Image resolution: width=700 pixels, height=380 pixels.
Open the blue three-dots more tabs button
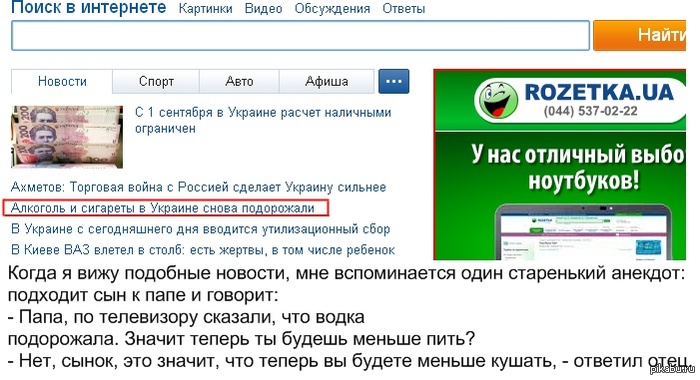pos(394,81)
